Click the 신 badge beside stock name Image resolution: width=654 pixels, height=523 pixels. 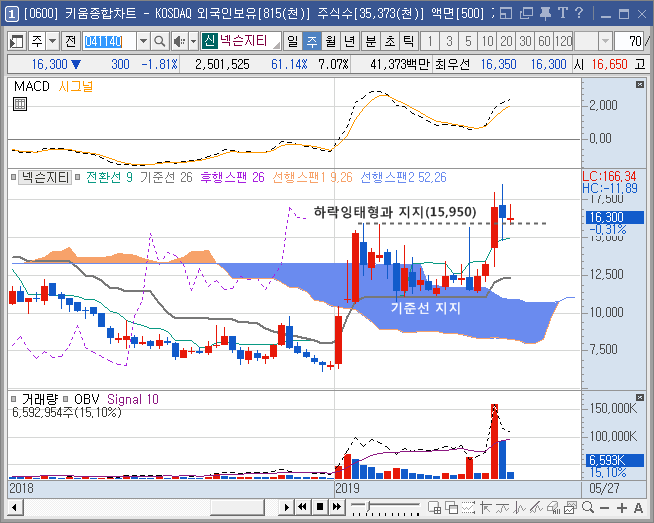pos(209,41)
